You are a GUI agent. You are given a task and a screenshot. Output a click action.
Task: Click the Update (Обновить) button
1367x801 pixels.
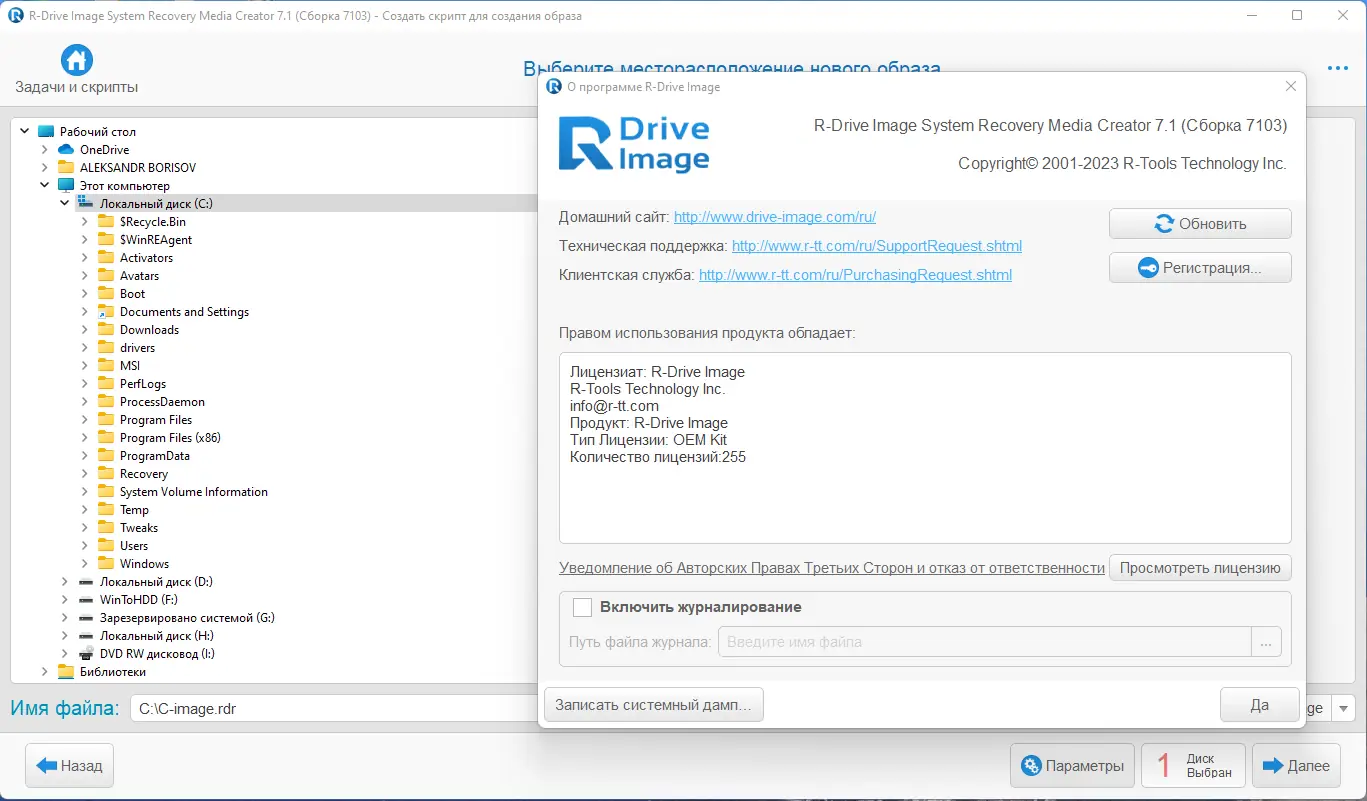pos(1200,224)
